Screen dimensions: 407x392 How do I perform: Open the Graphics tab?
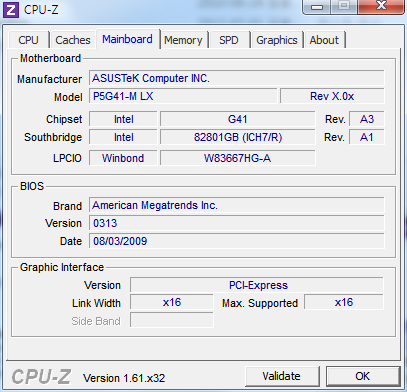point(277,40)
